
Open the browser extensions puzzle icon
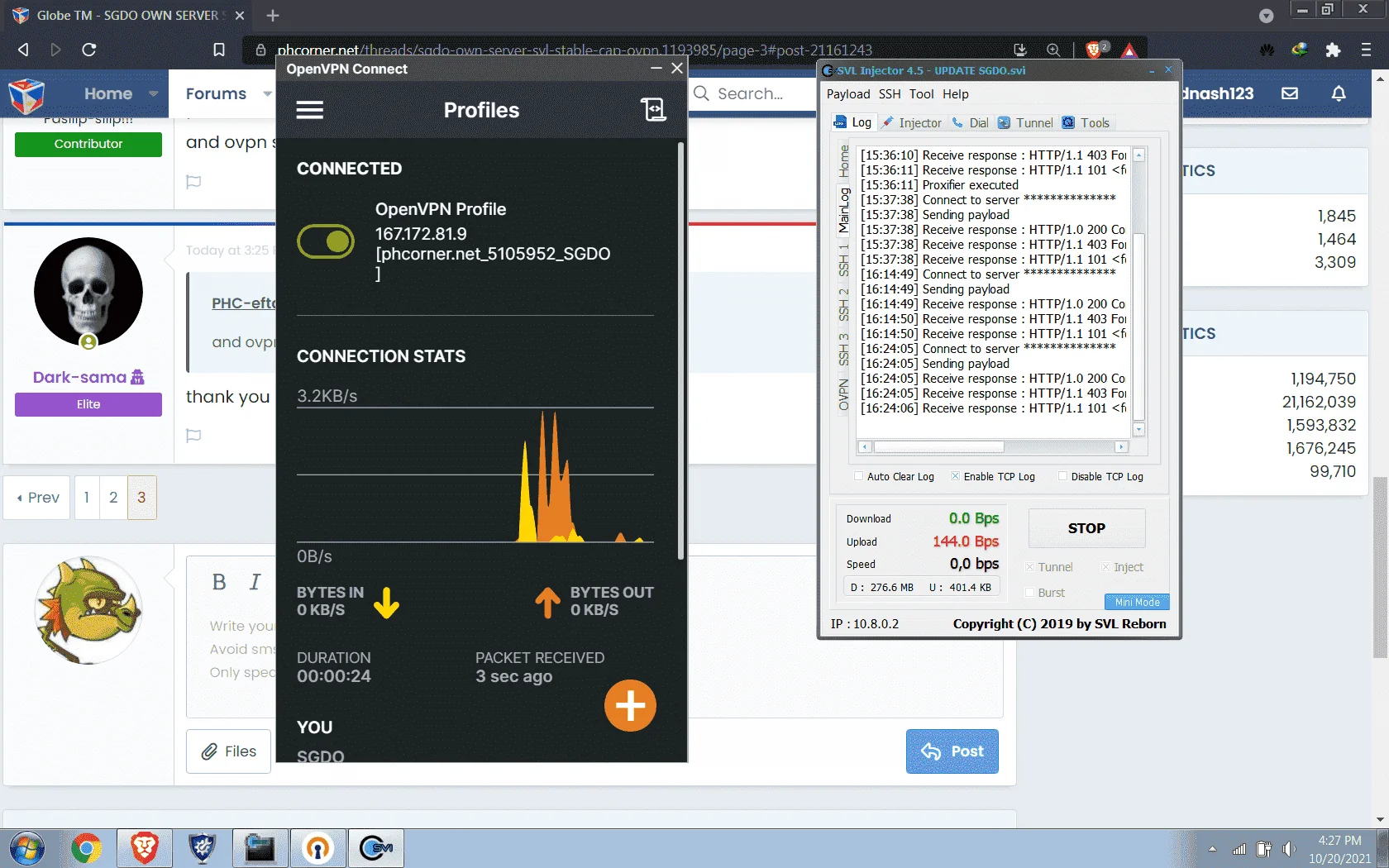(1333, 50)
